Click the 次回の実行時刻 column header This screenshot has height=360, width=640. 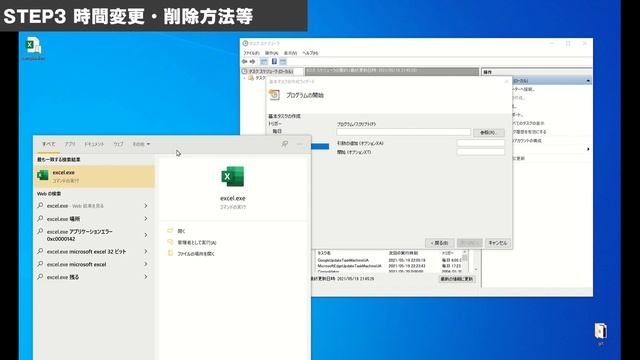coord(403,253)
